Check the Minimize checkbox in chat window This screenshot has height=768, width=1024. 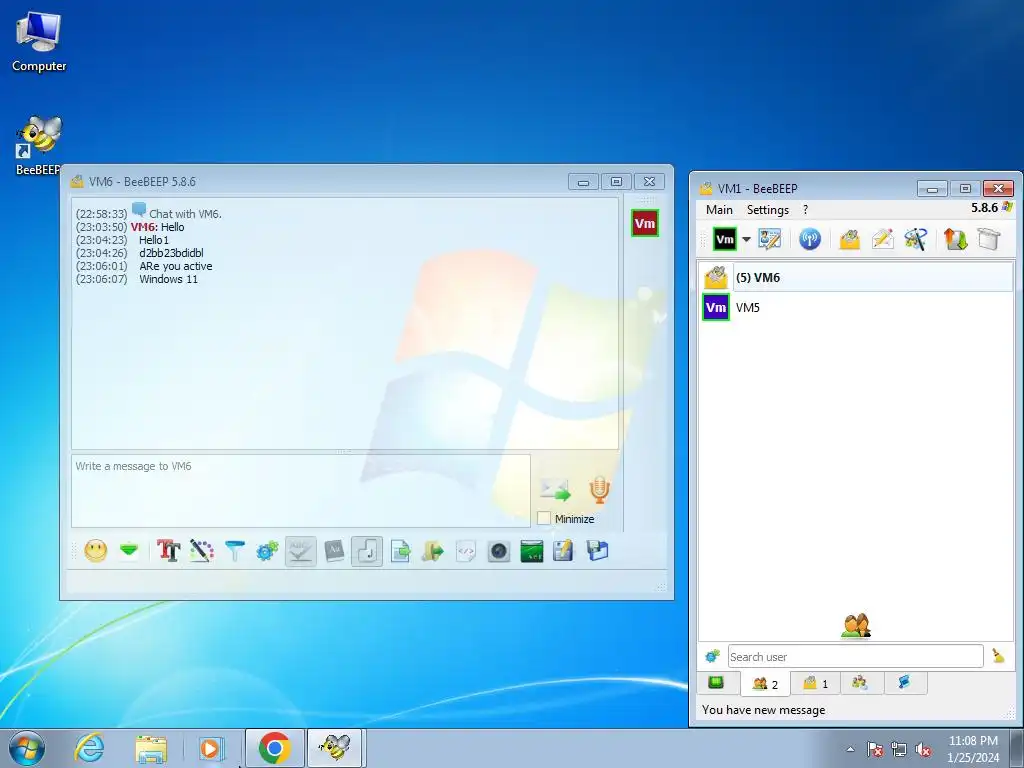(544, 519)
